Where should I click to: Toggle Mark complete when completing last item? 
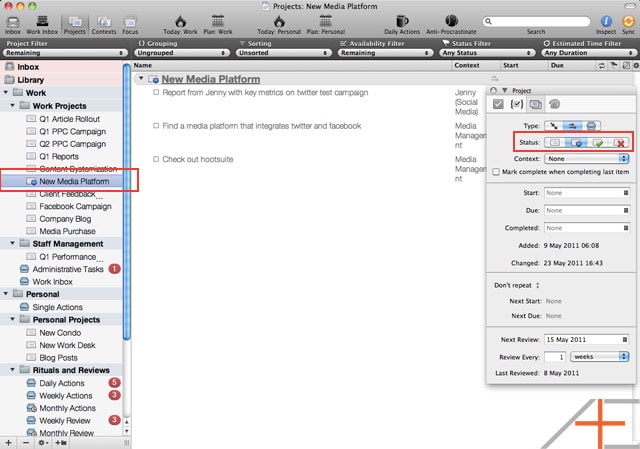pyautogui.click(x=496, y=172)
